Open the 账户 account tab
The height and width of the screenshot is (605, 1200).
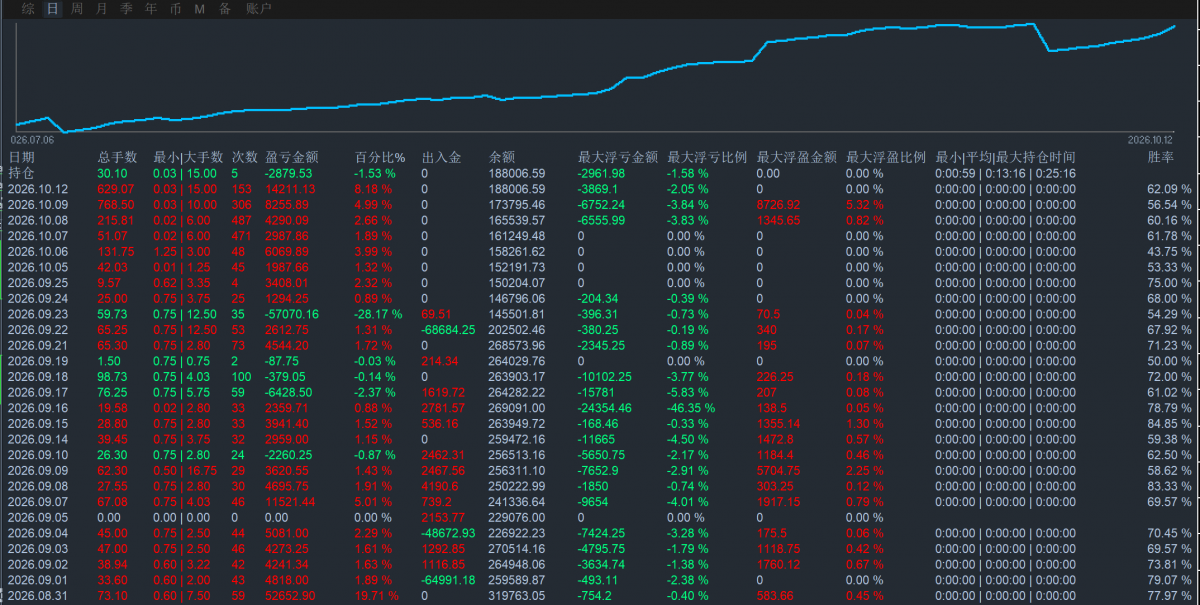258,9
